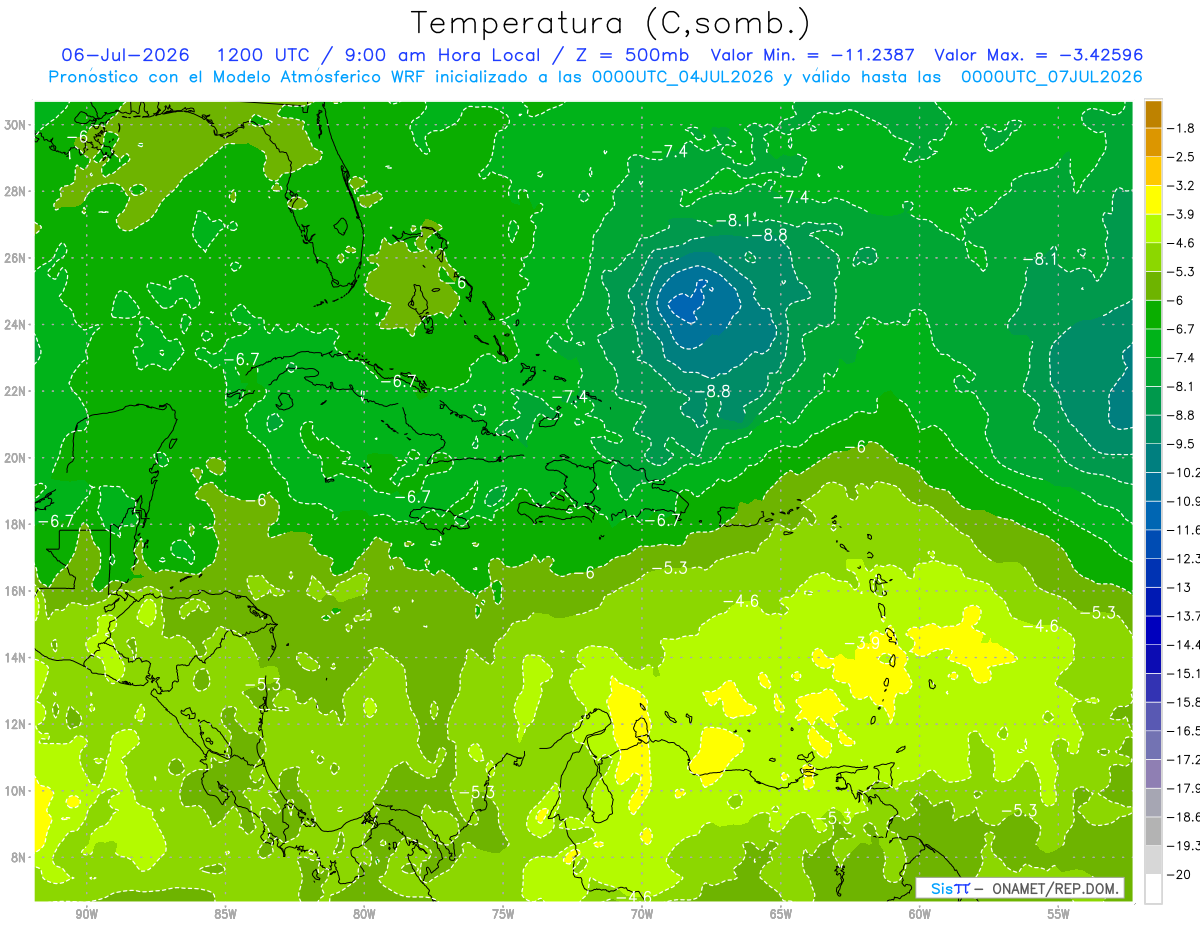Click the orange legend swatch above -1.8

click(x=1153, y=114)
